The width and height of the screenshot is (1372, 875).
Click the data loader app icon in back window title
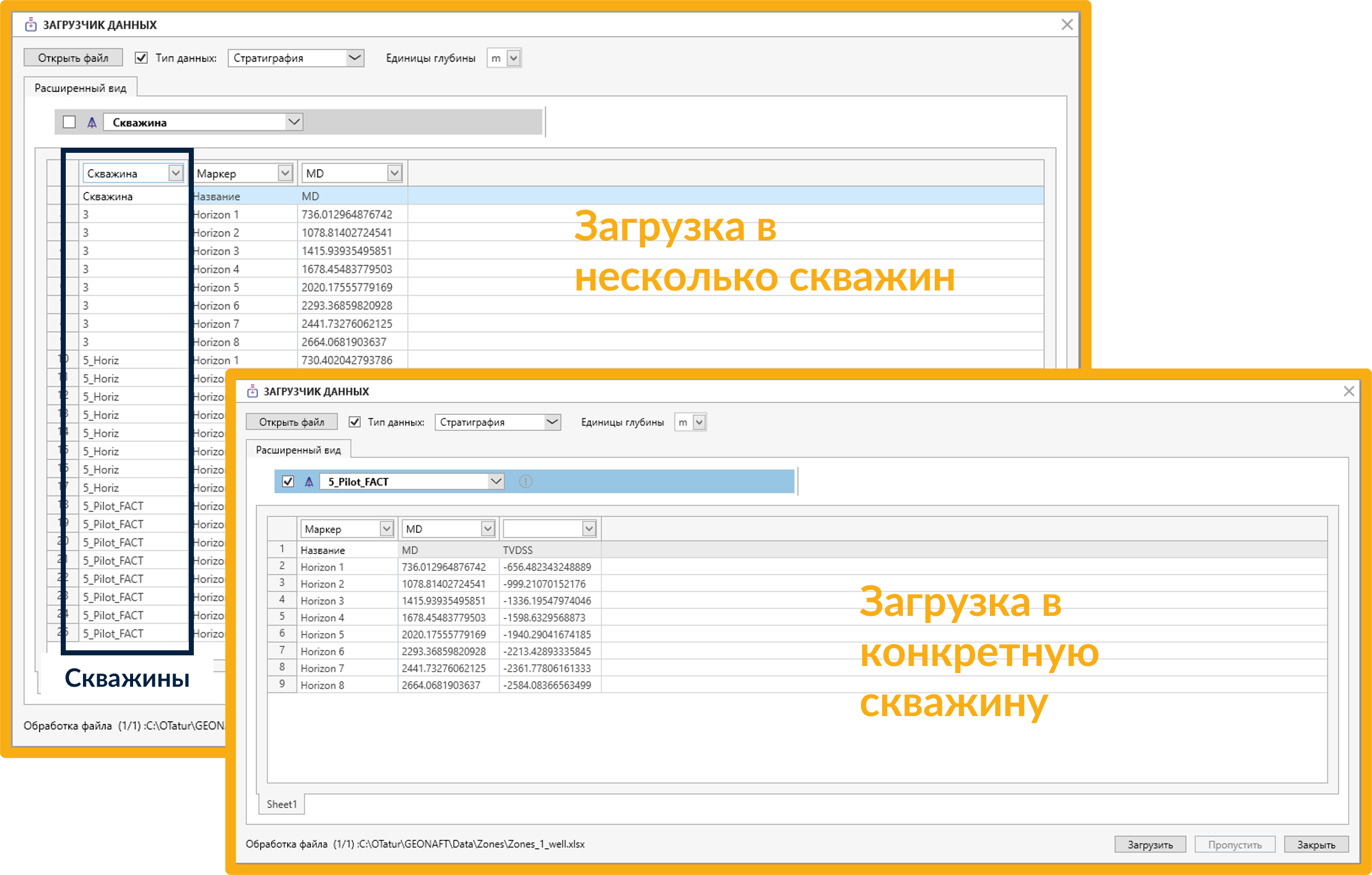(x=31, y=24)
